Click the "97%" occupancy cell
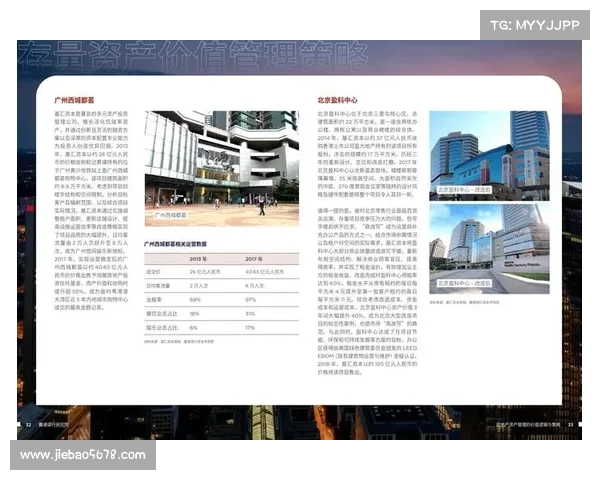The image size is (600, 480). coord(251,300)
